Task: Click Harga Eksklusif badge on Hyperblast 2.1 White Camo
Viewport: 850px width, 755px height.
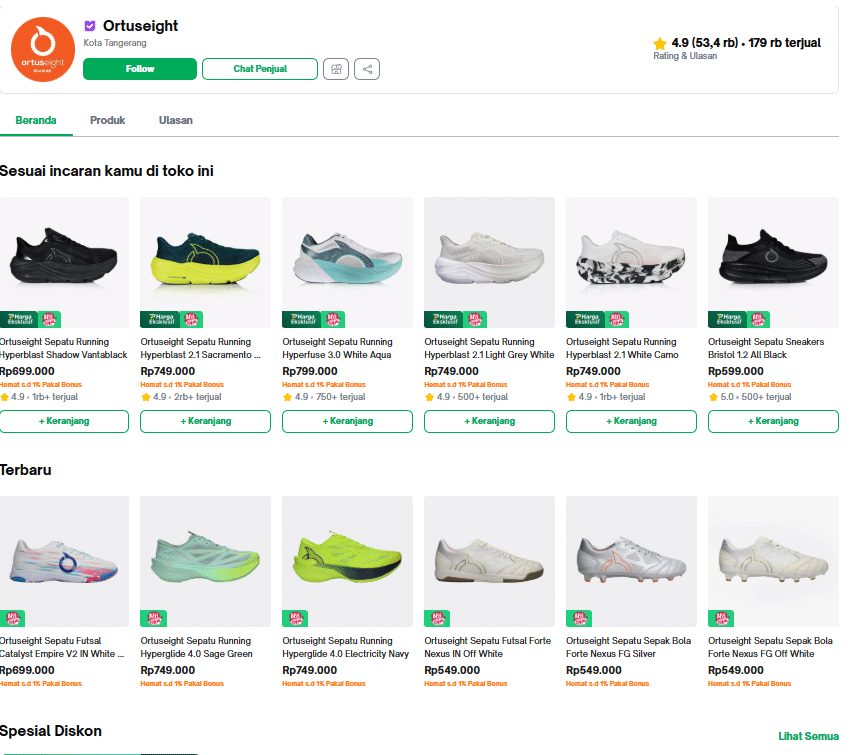Action: click(x=586, y=319)
